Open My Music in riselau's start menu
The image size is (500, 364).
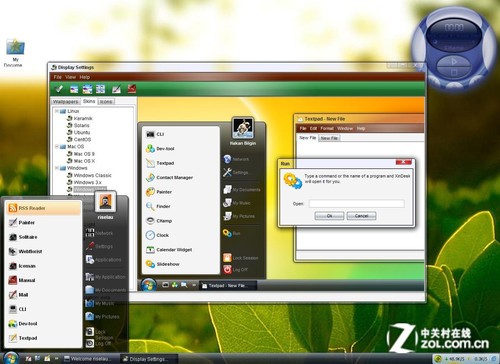[x=100, y=303]
